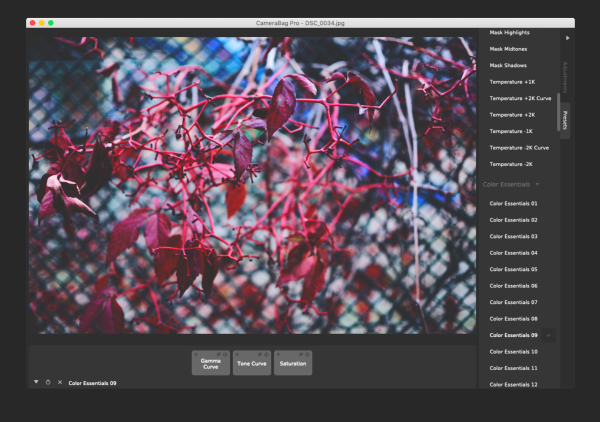
Task: Toggle power on the Tone Curve tile
Action: (x=266, y=355)
